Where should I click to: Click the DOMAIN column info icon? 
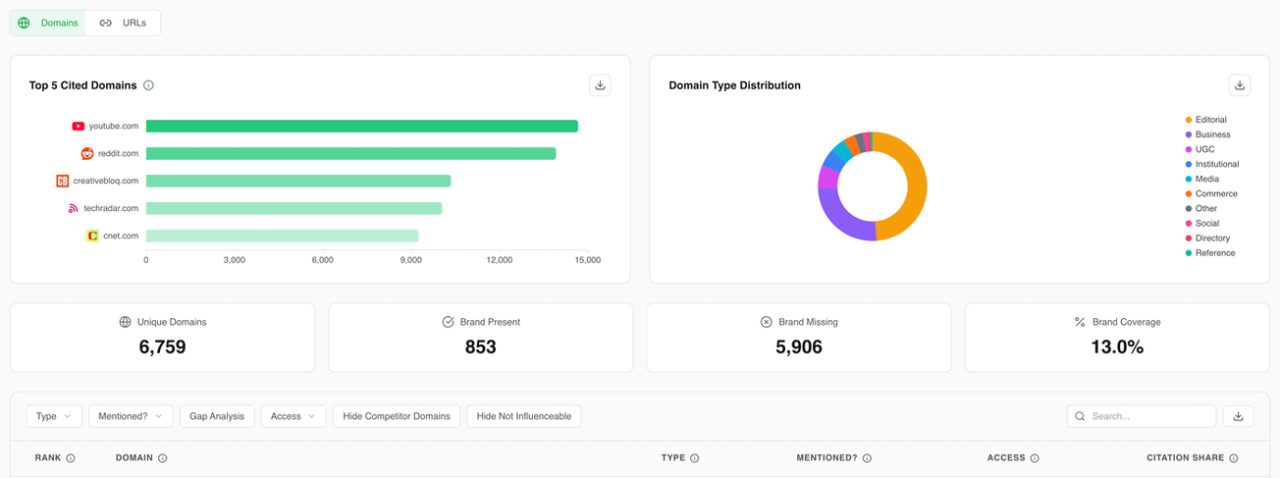[162, 458]
